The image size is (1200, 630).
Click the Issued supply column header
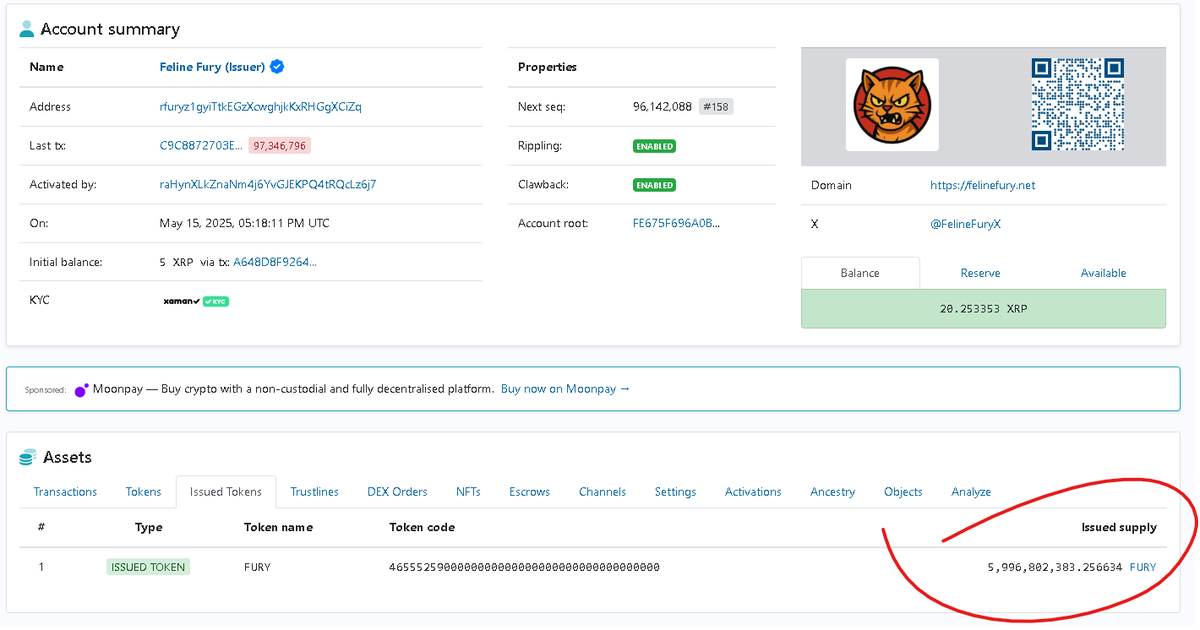(x=1119, y=527)
